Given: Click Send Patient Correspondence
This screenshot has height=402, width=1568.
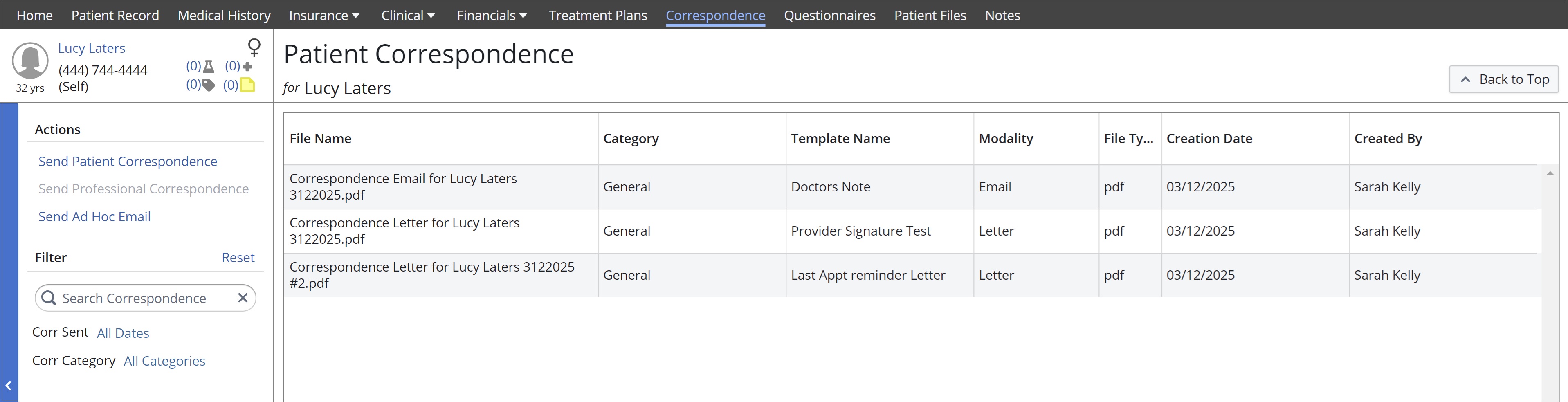Looking at the screenshot, I should click(127, 161).
